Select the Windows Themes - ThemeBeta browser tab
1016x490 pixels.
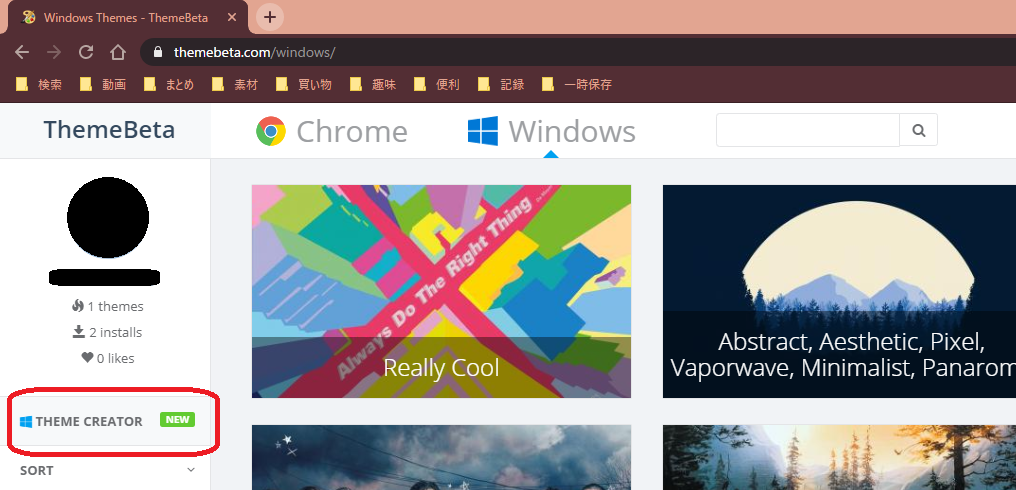(126, 18)
